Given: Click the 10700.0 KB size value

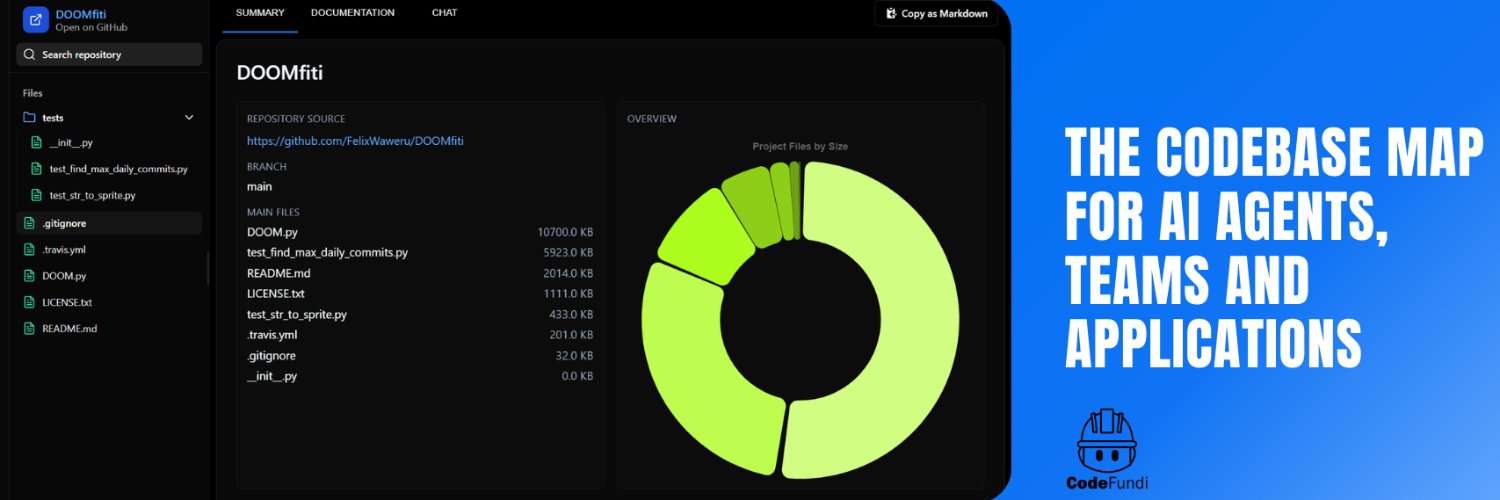Looking at the screenshot, I should pos(565,232).
